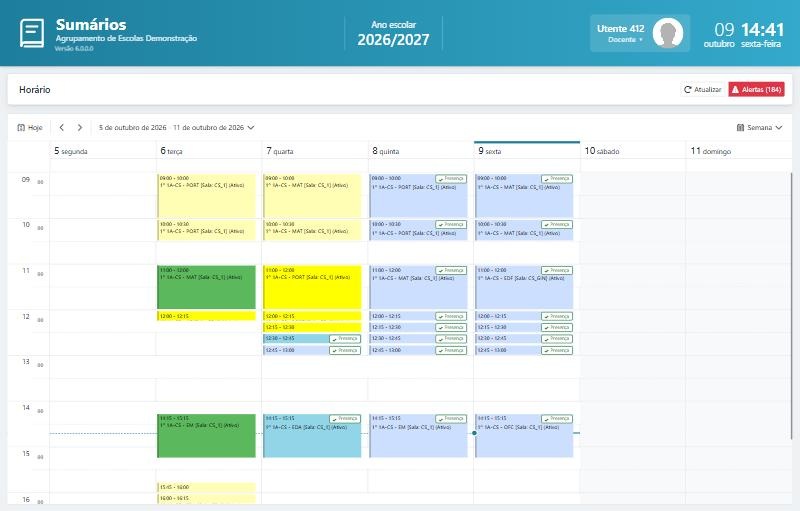This screenshot has height=511, width=800.
Task: Mark Presença for Friday 09:00 MAT
Action: [x=557, y=179]
